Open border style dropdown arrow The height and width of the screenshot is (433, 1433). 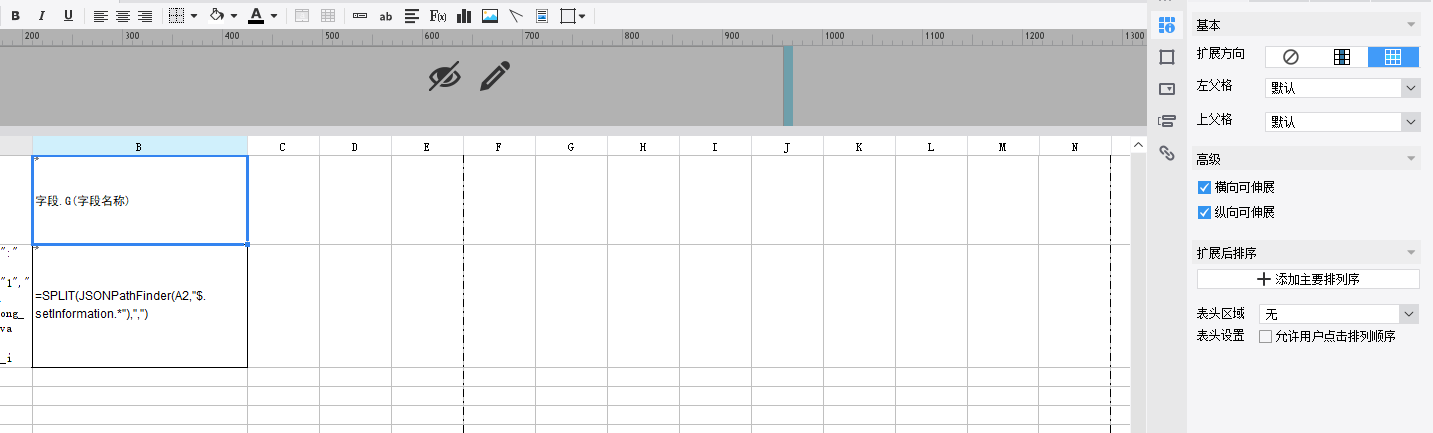(x=193, y=16)
